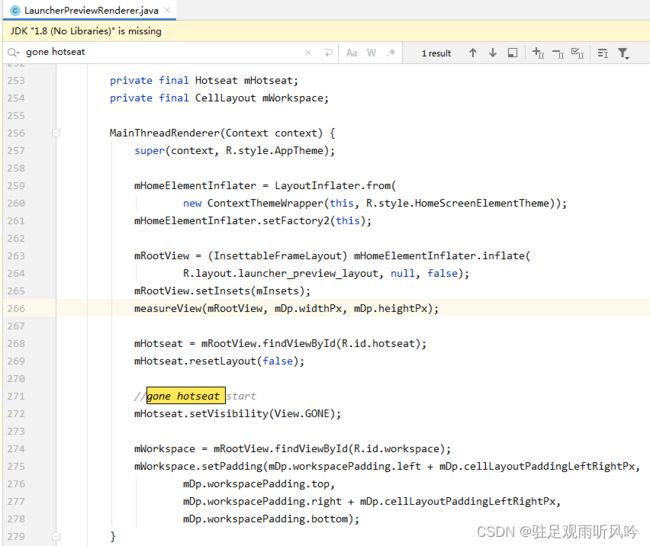Collapse the MainThreadRenderer constructor at line 256
Viewport: 650px width, 546px height.
(x=56, y=133)
